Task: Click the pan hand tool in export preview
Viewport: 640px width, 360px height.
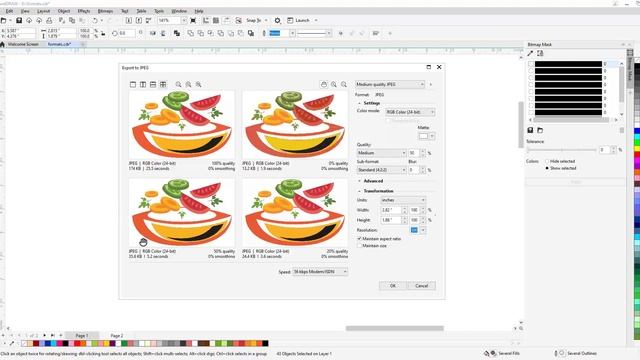Action: [324, 84]
